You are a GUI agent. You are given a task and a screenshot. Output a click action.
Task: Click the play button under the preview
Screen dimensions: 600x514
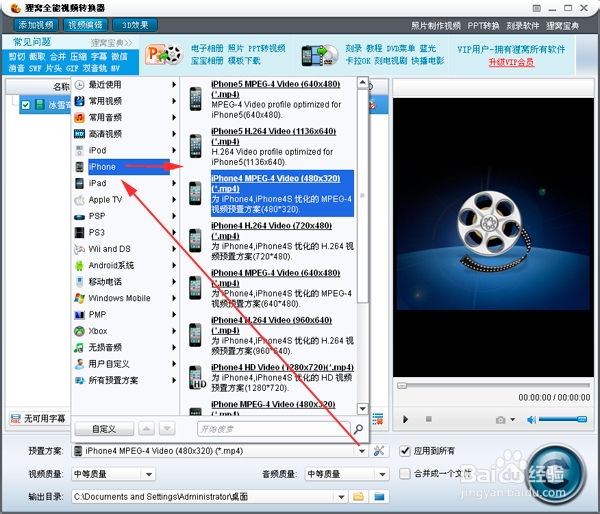405,419
